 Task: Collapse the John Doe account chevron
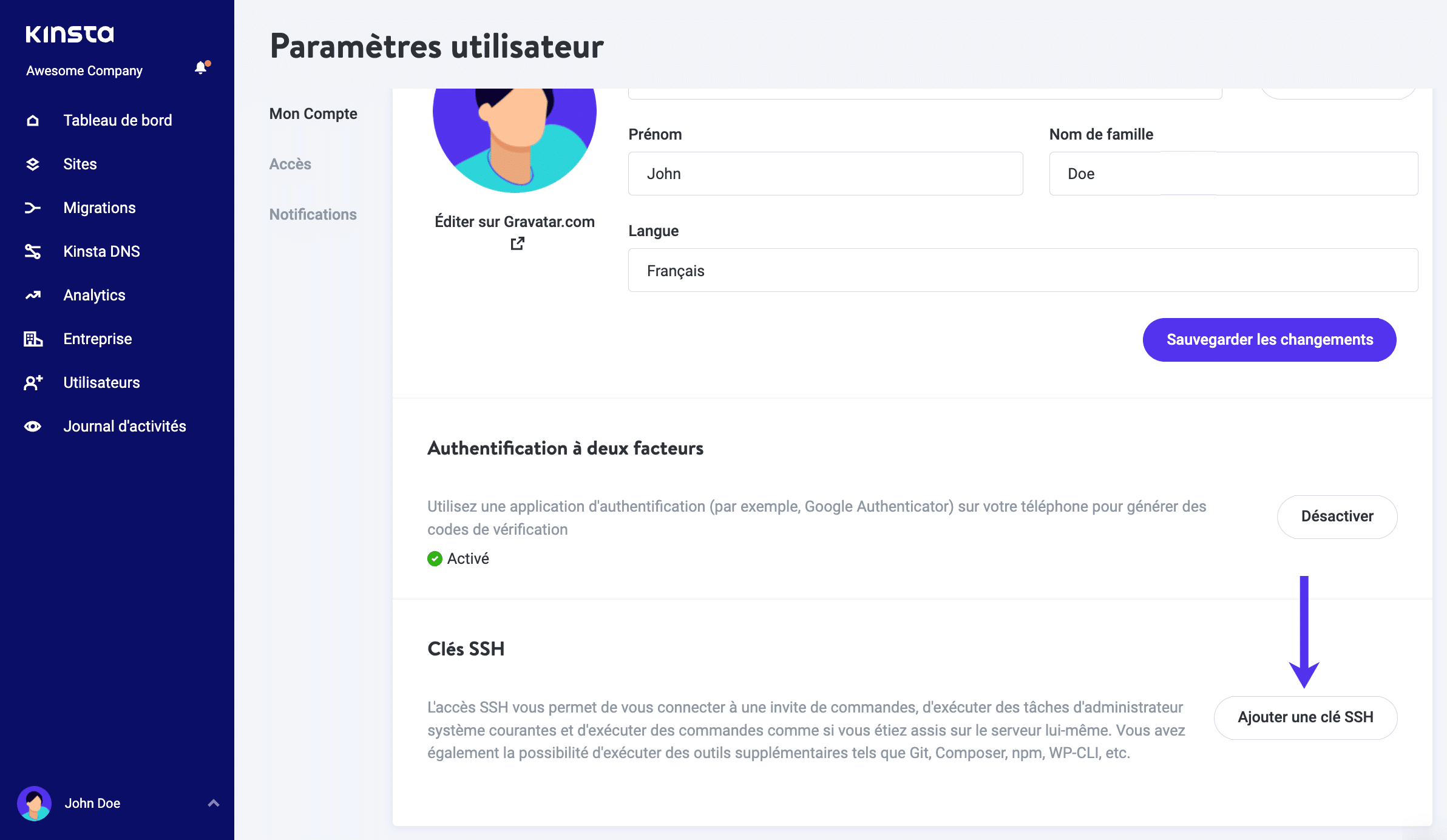click(x=214, y=803)
